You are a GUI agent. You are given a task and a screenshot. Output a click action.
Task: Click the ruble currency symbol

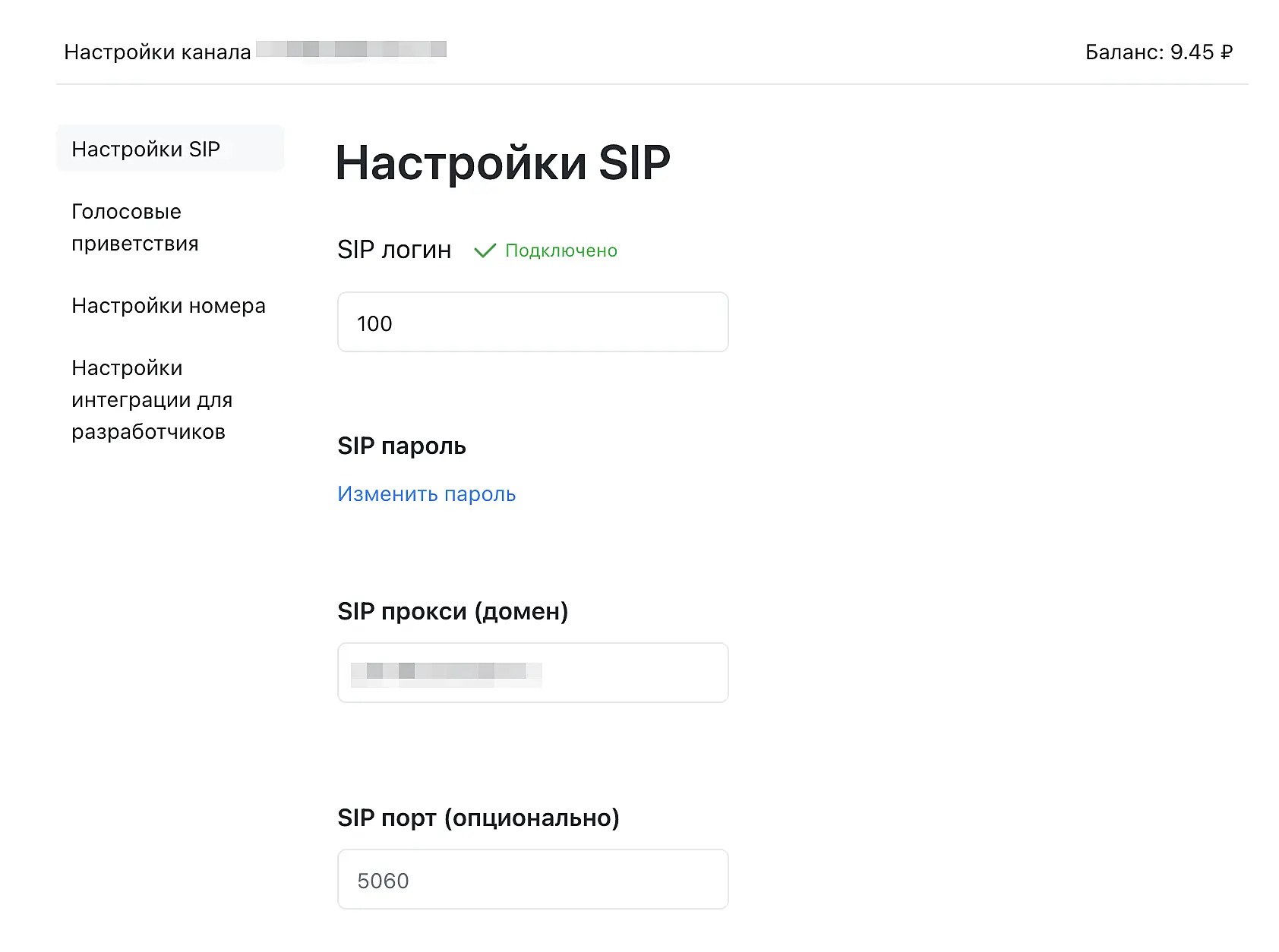click(1226, 52)
